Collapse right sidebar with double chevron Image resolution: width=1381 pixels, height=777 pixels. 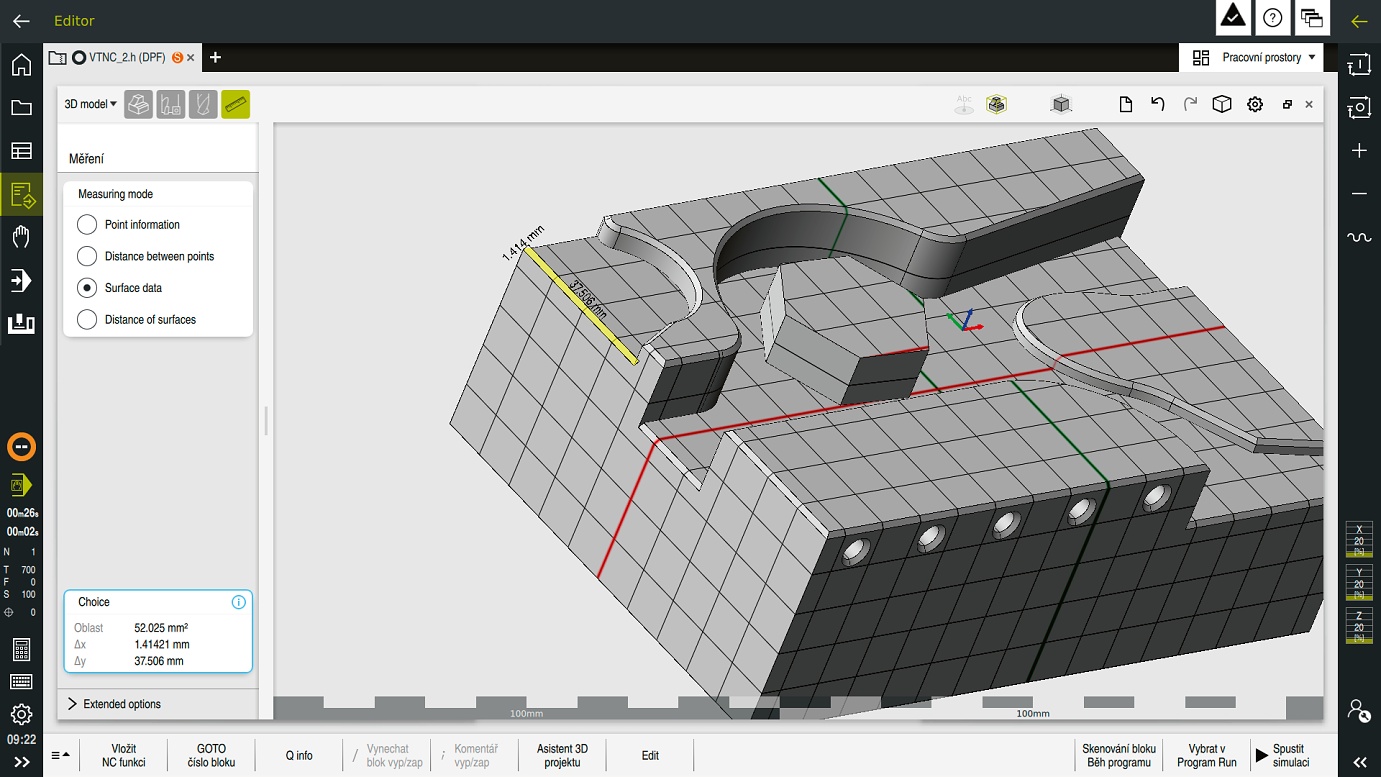click(x=1359, y=762)
